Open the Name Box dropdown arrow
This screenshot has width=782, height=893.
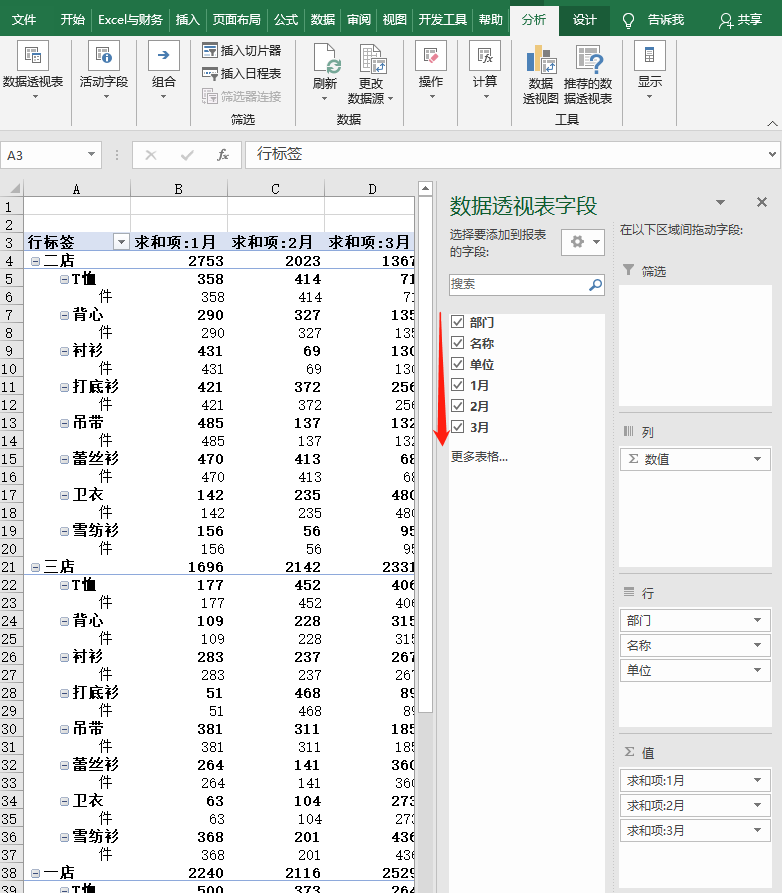pyautogui.click(x=91, y=154)
